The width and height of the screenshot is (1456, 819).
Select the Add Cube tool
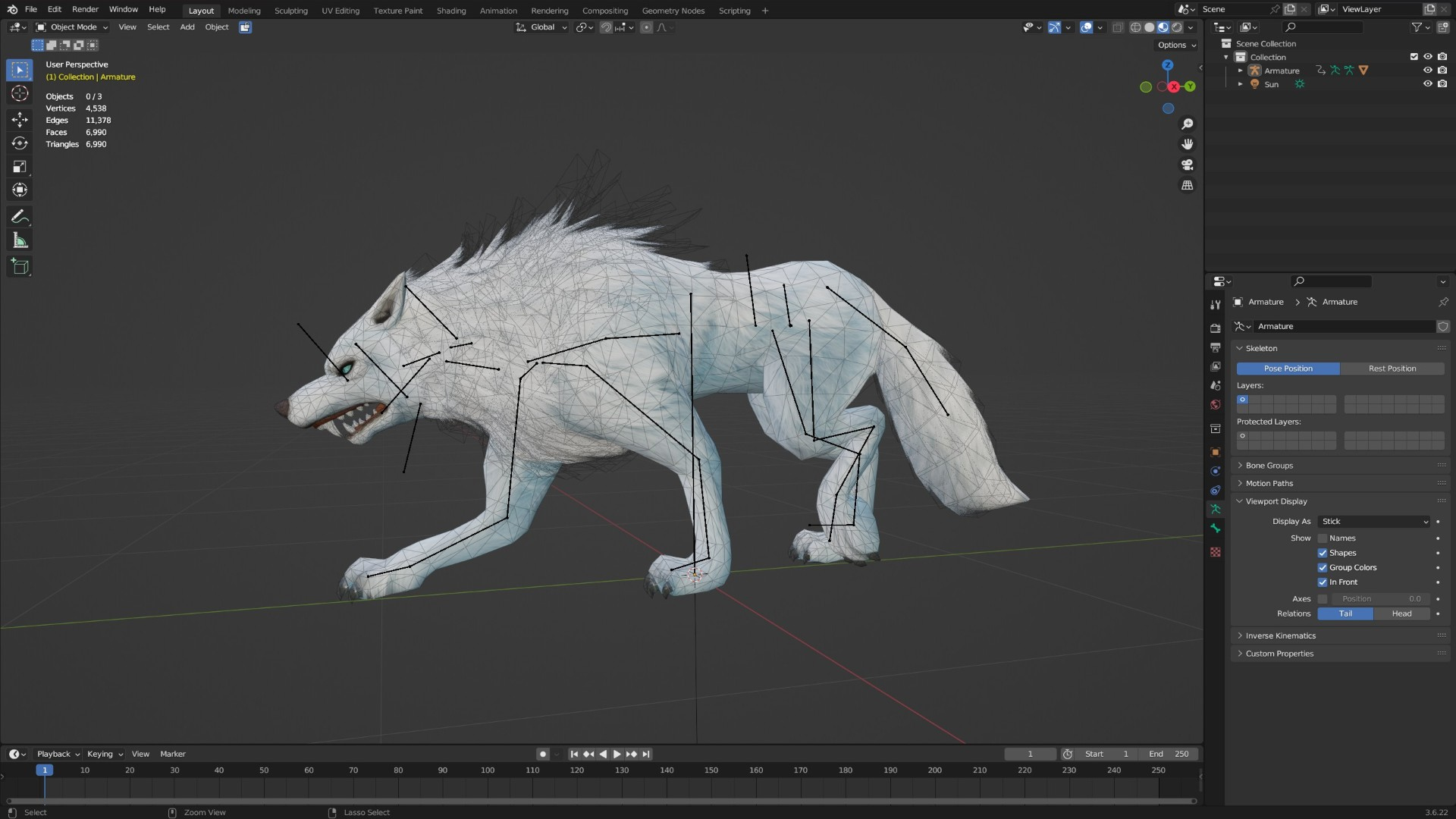[x=20, y=266]
